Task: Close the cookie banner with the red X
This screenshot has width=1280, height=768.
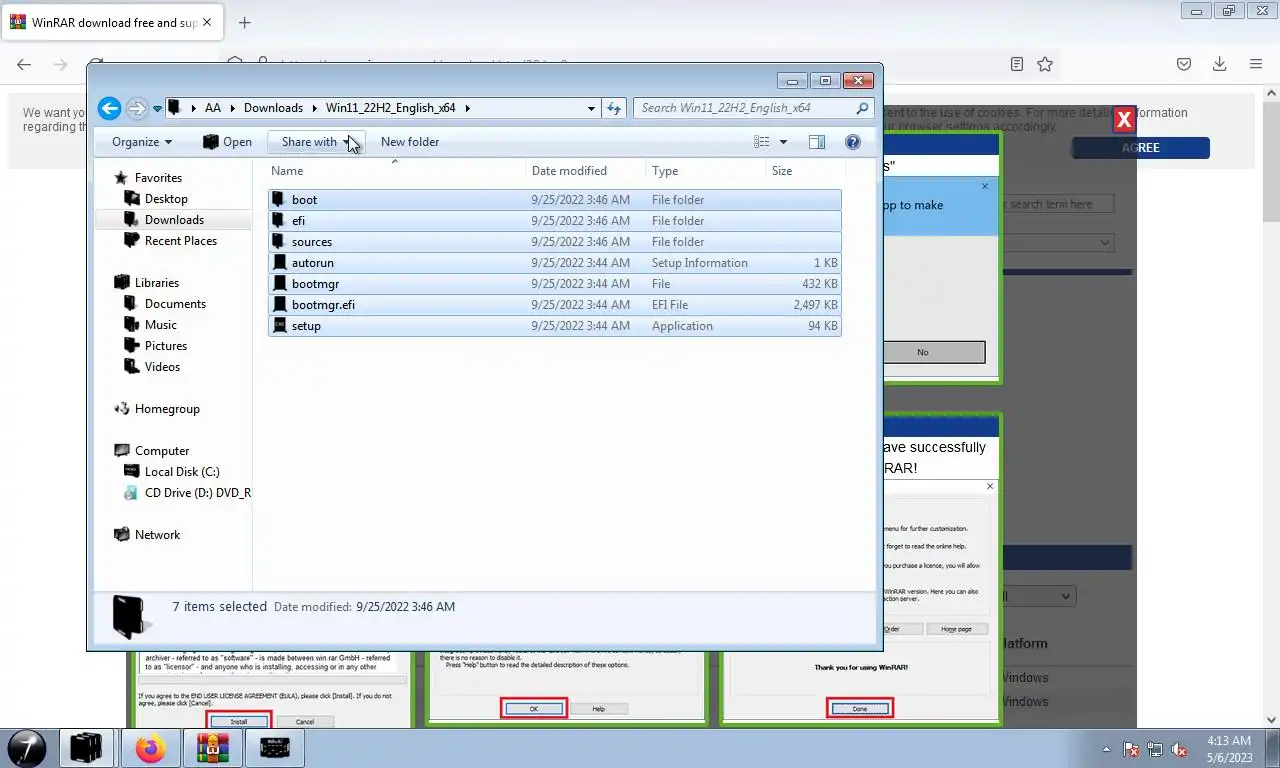Action: (1124, 120)
